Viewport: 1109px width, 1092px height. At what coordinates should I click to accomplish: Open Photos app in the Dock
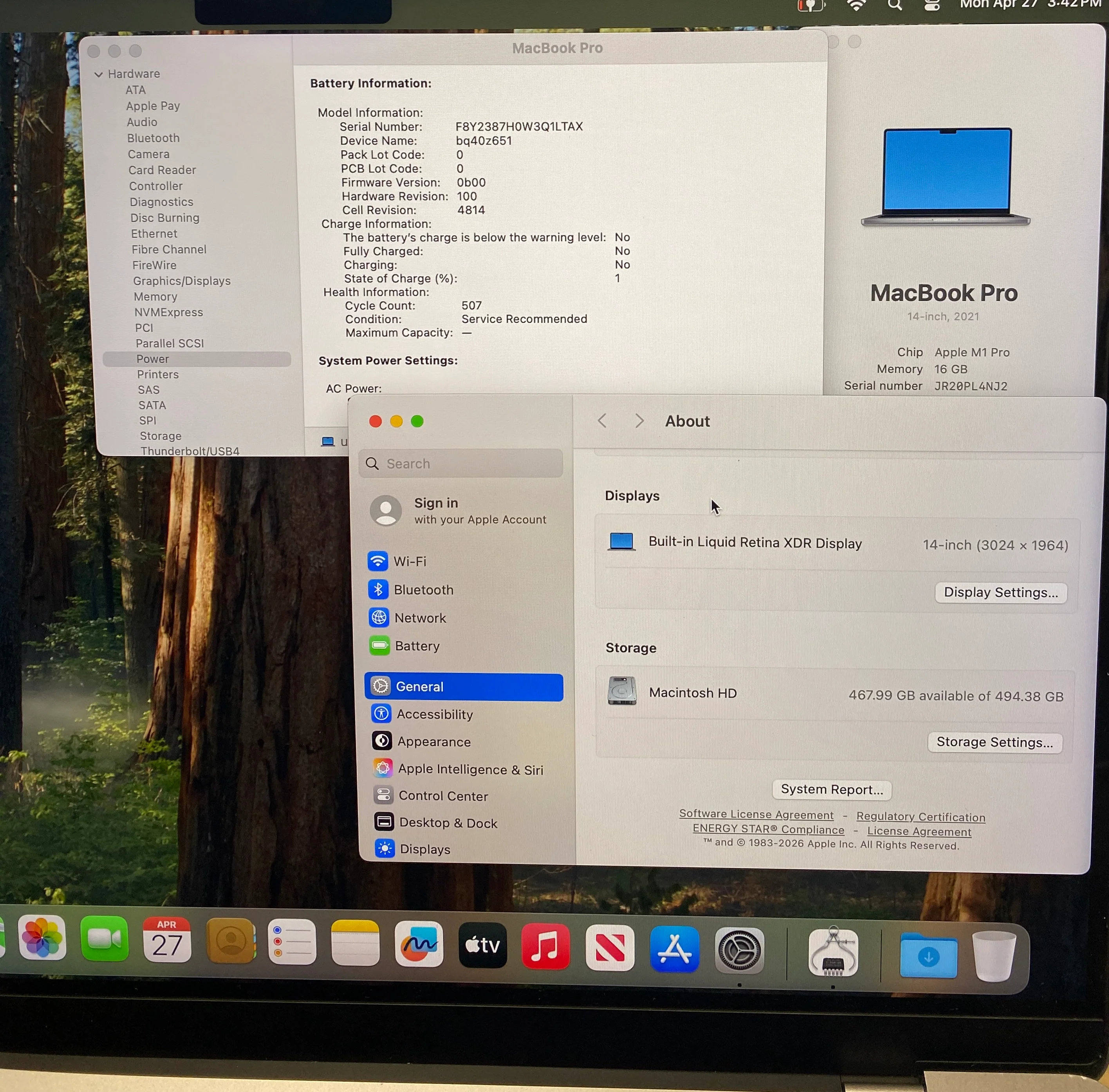42,938
